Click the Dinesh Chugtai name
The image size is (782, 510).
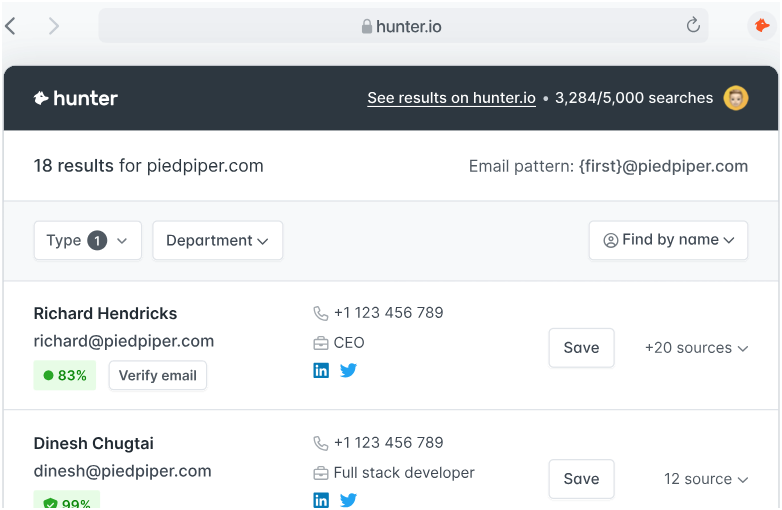(94, 443)
